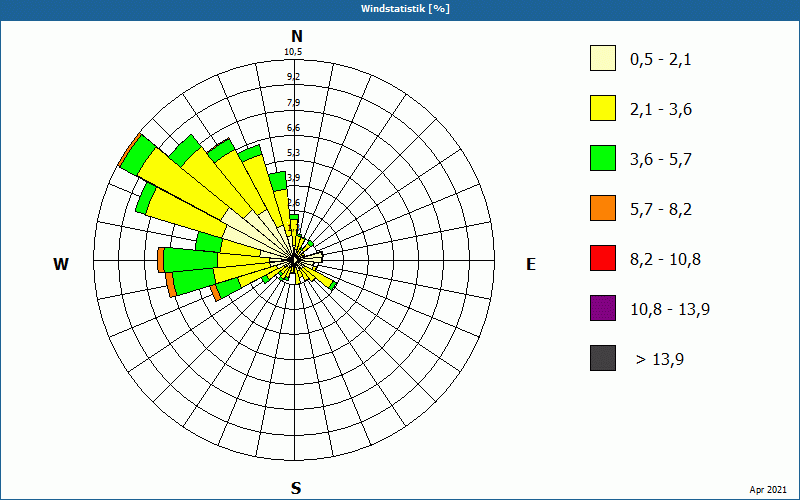Click the legend label '0,5 - 2,1'
This screenshot has width=800, height=500.
(661, 60)
